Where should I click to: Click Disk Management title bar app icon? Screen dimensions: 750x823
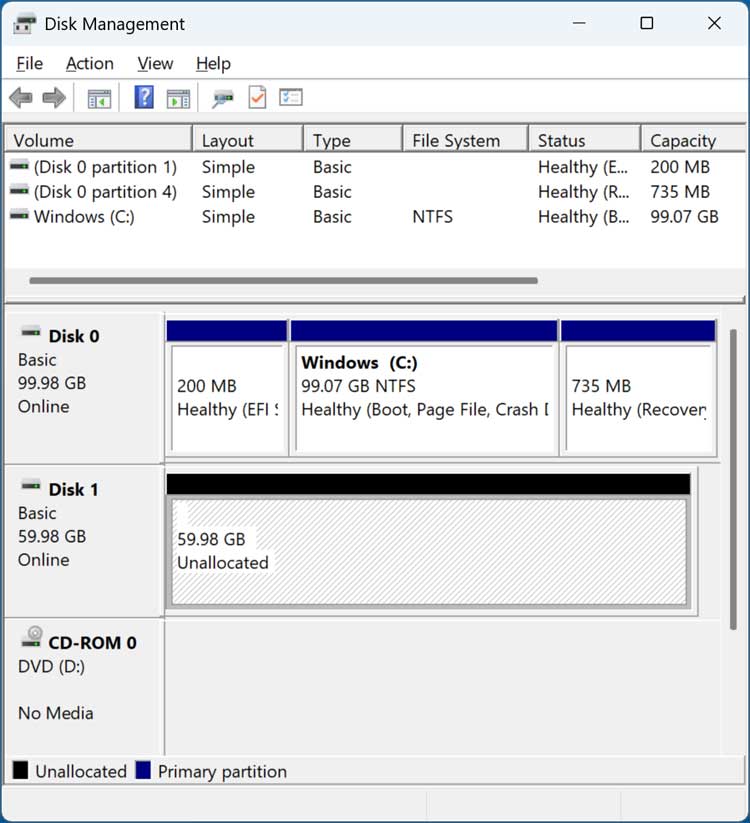24,24
